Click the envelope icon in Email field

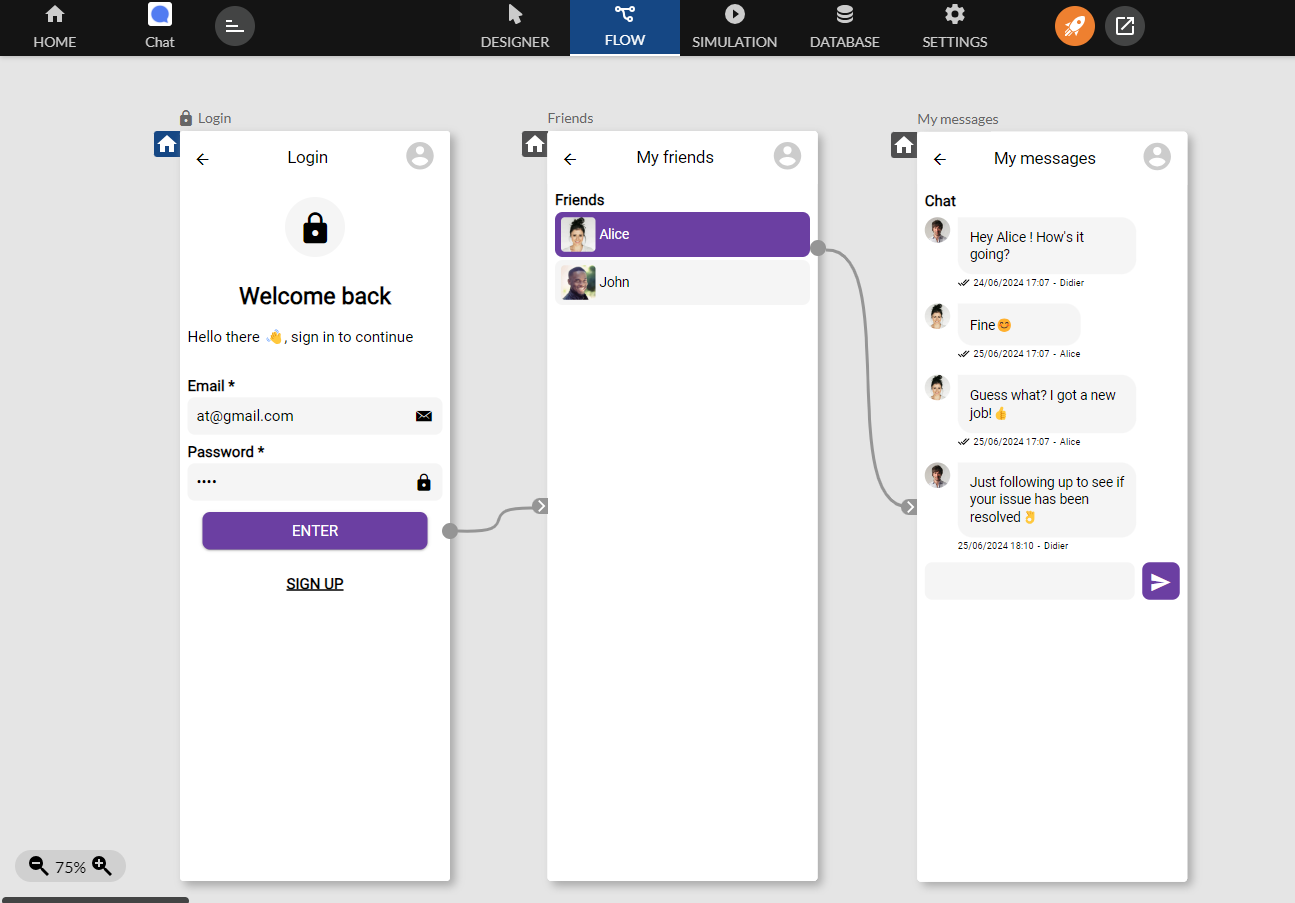pyautogui.click(x=424, y=416)
